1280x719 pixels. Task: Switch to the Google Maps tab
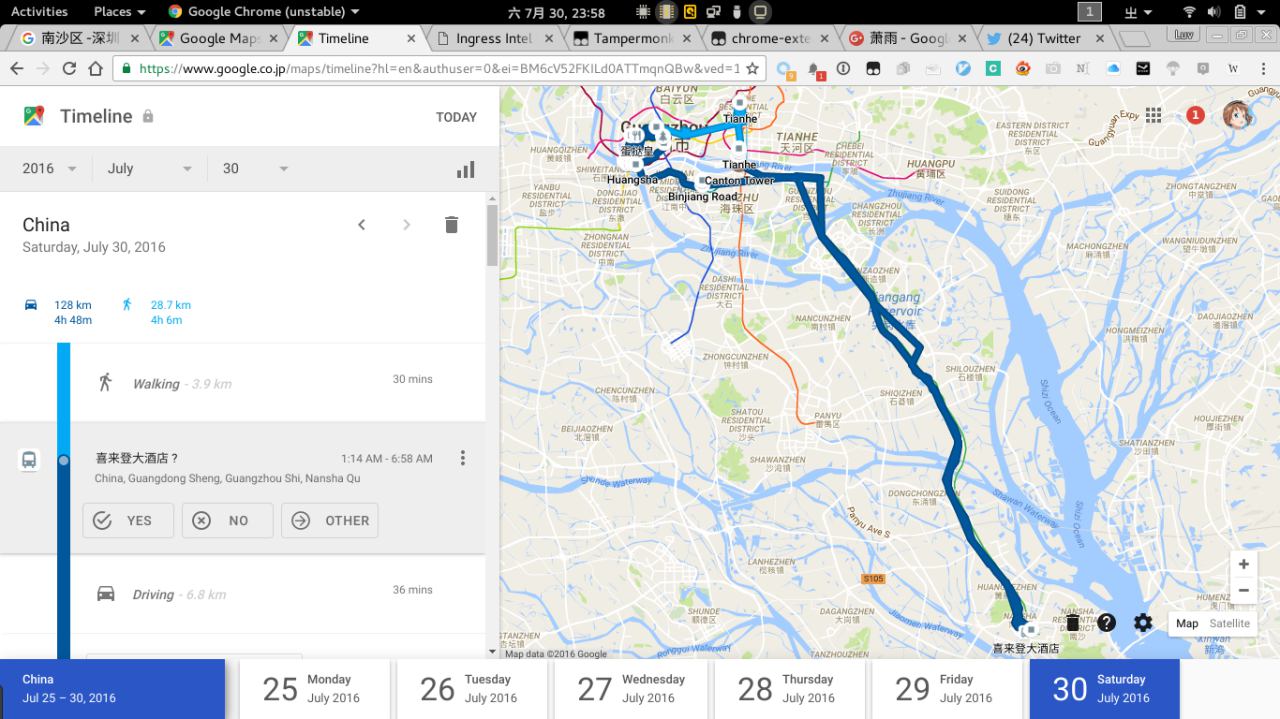218,38
